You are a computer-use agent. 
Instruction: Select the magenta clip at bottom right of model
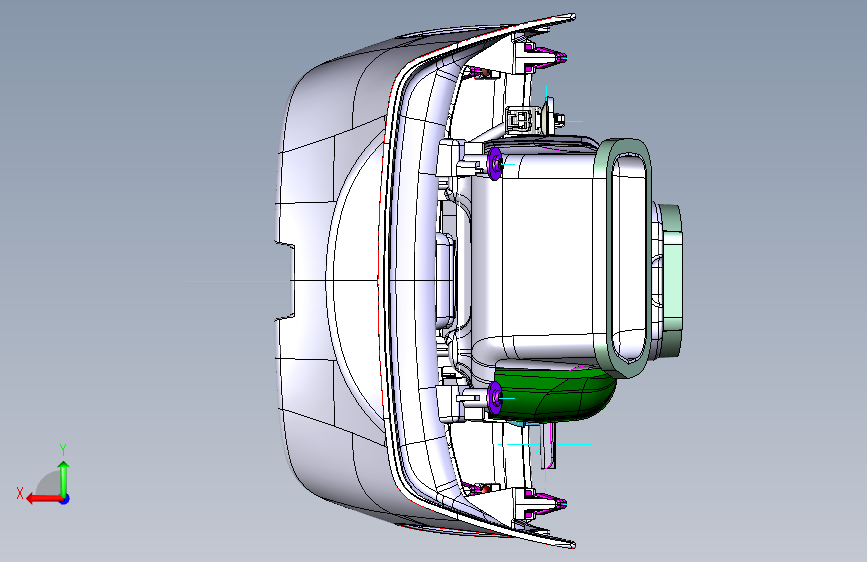coord(547,506)
